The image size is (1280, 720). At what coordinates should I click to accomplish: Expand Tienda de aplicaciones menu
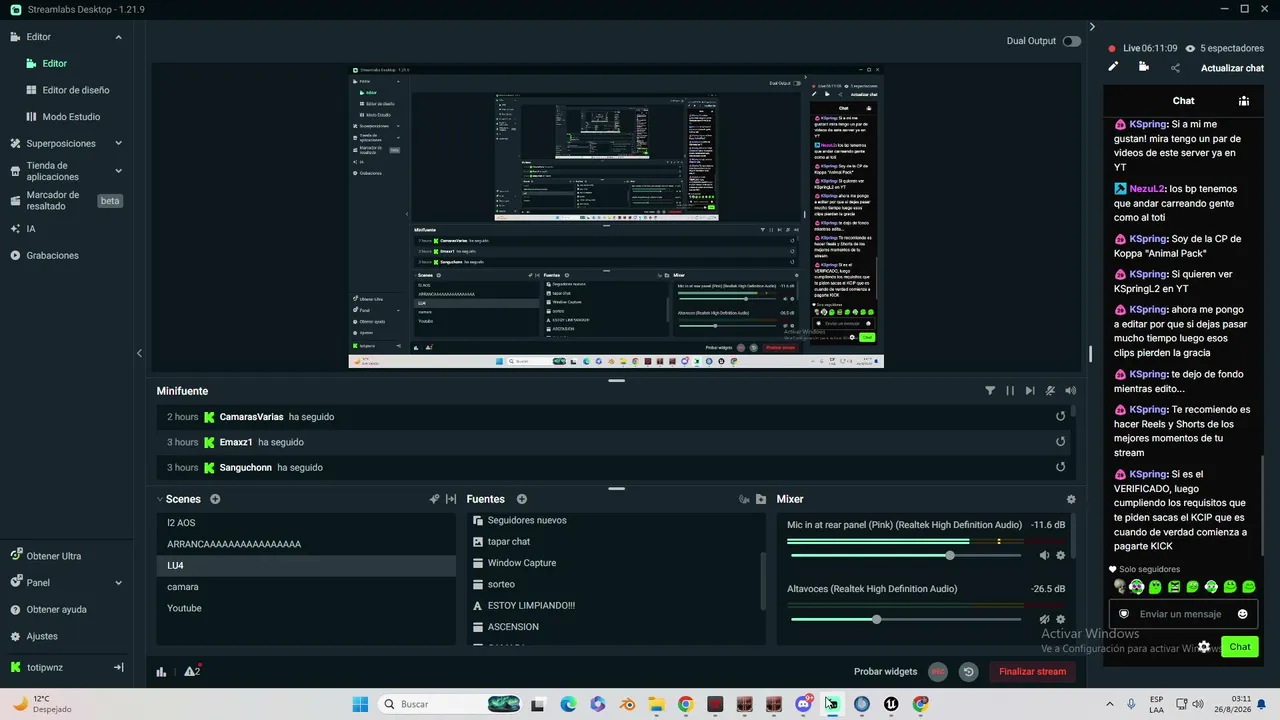click(x=118, y=172)
